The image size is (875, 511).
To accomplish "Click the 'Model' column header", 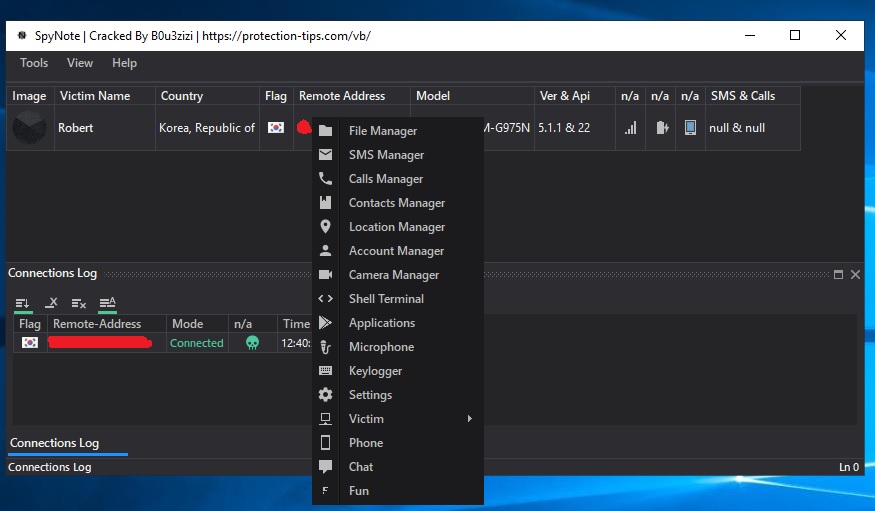I will [472, 96].
